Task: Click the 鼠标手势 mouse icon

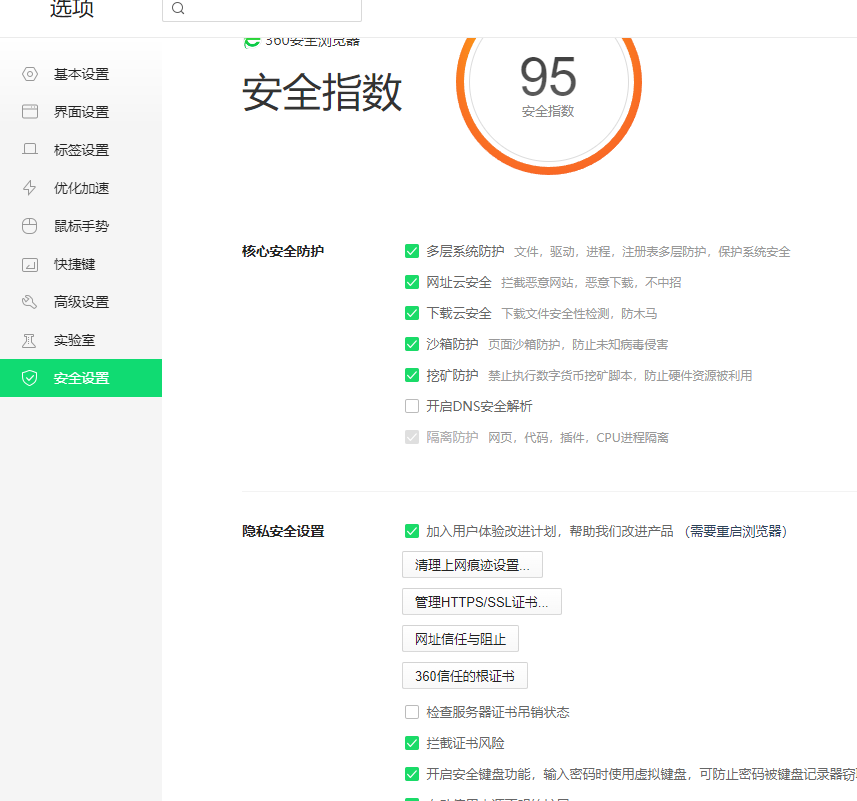Action: [x=30, y=226]
